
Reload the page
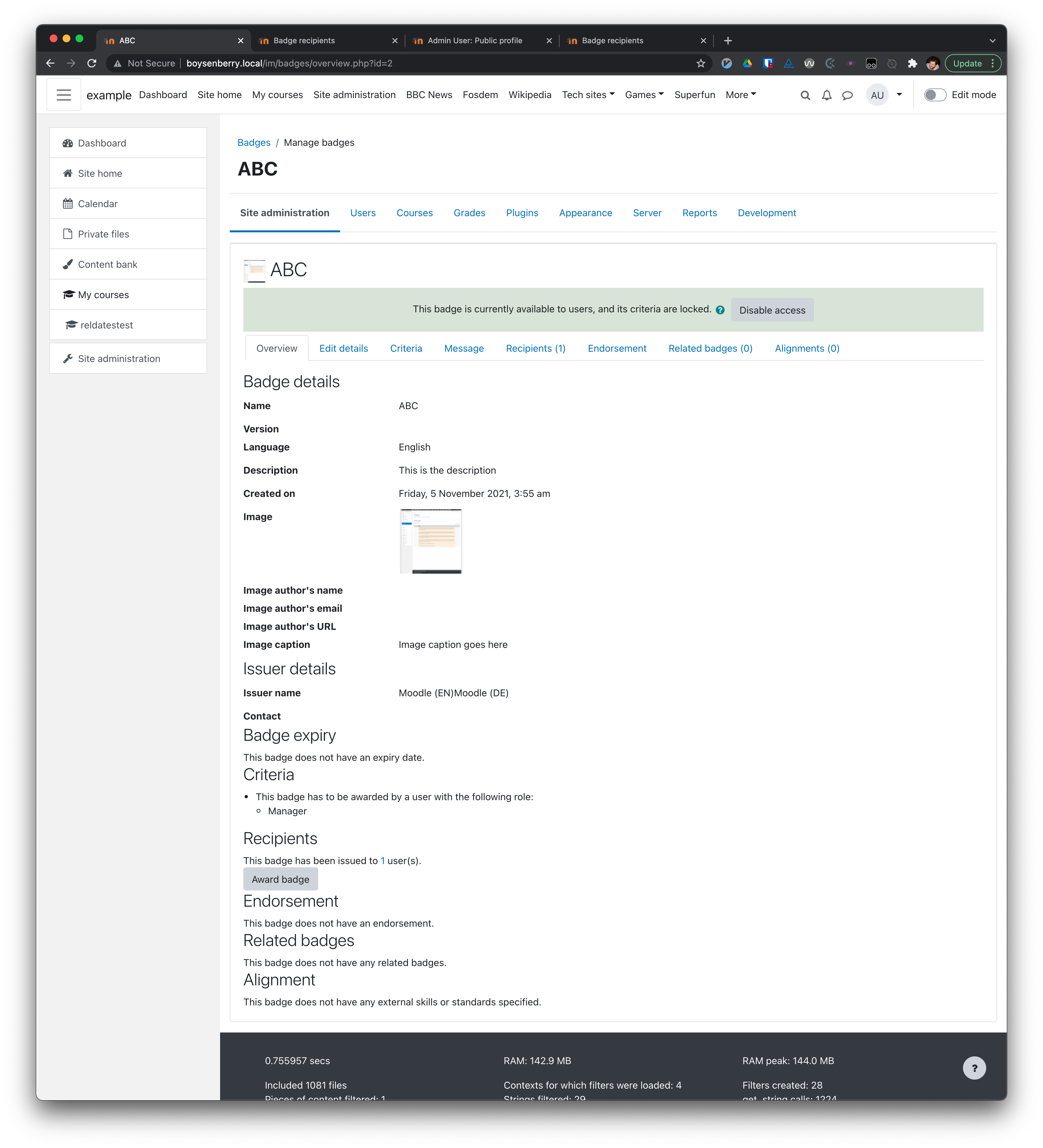pos(92,63)
